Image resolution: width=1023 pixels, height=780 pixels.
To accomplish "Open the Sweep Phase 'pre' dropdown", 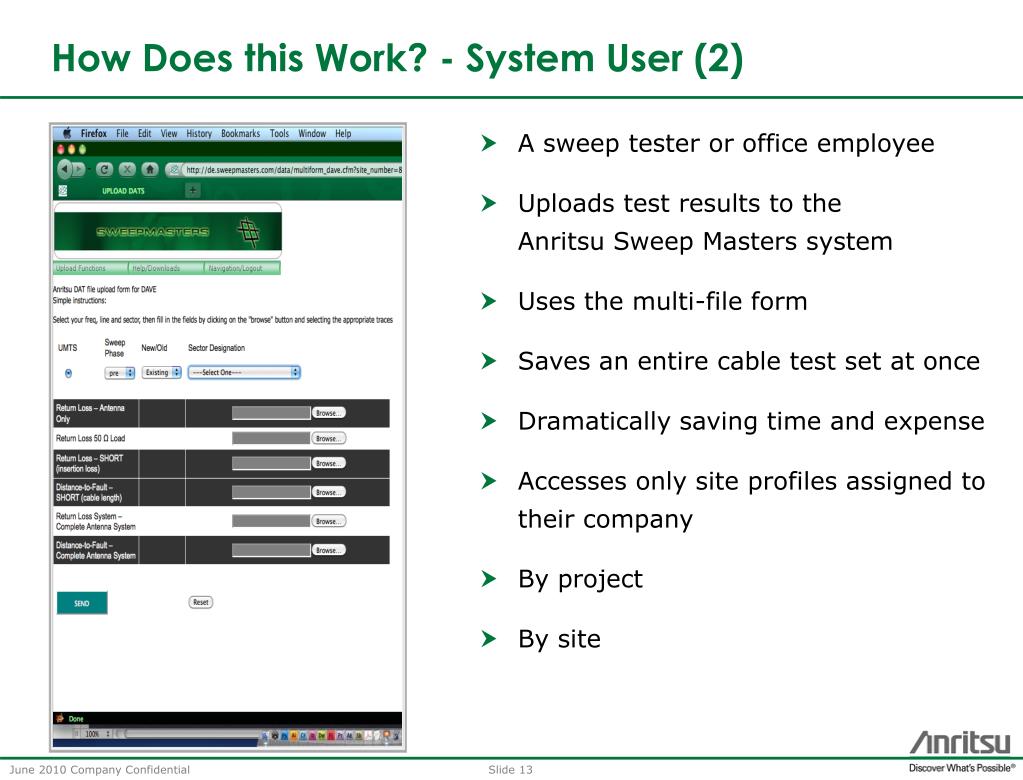I will [119, 372].
